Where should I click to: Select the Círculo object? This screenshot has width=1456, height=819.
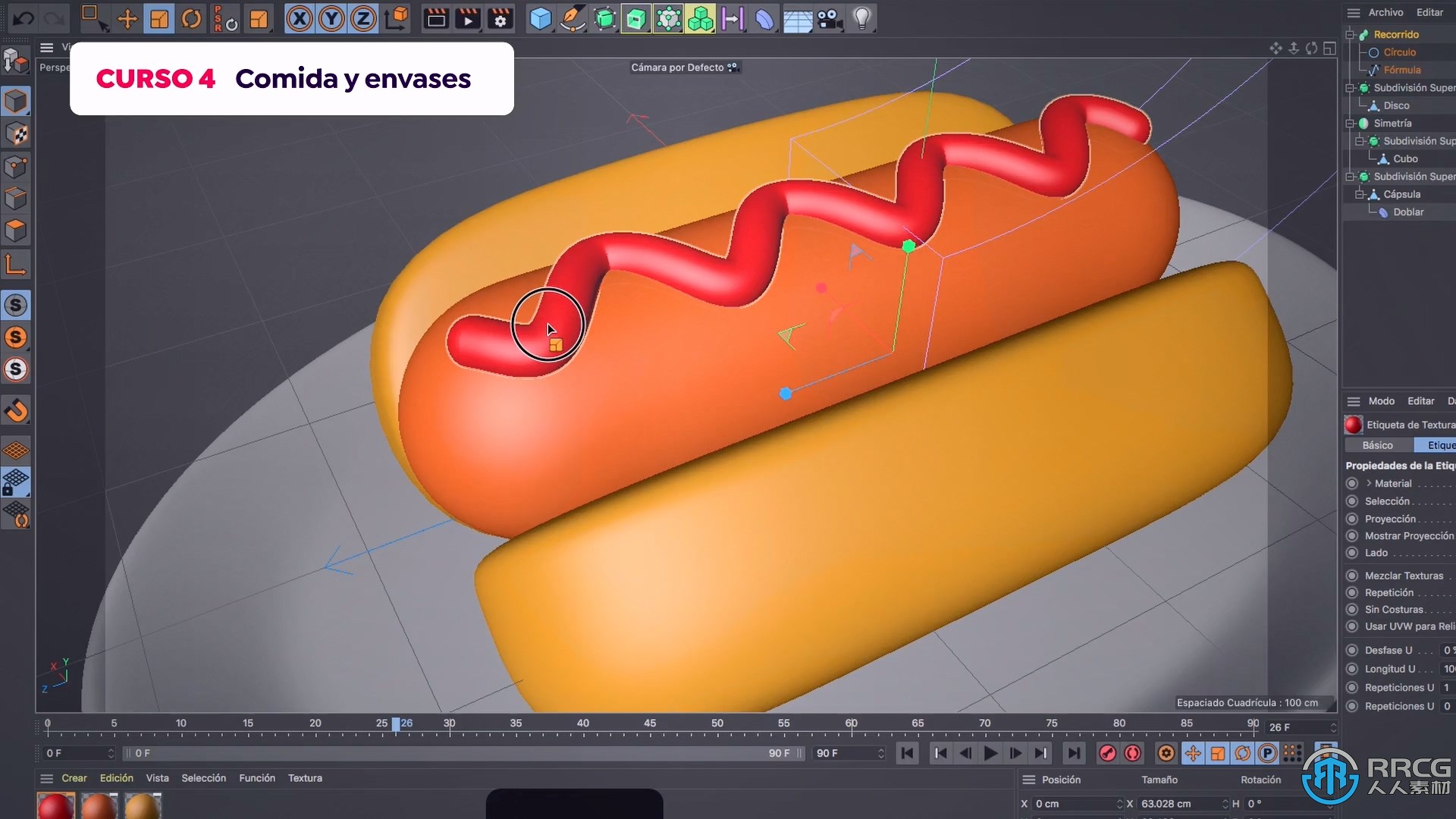[1399, 52]
